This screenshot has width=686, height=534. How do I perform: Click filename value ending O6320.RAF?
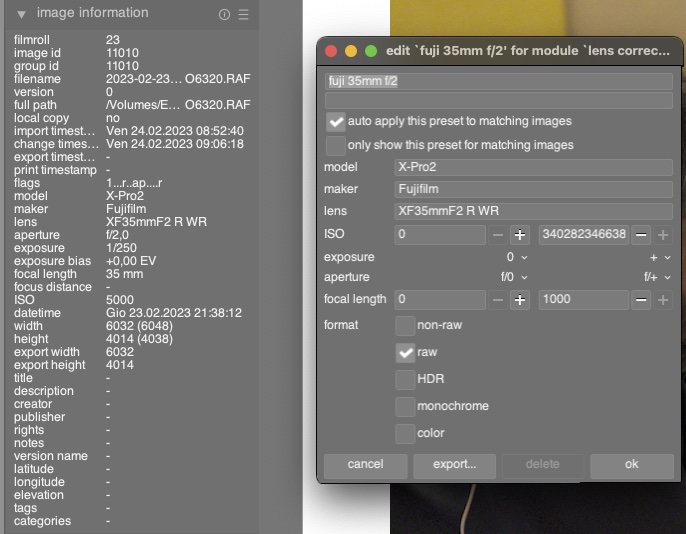[x=178, y=79]
